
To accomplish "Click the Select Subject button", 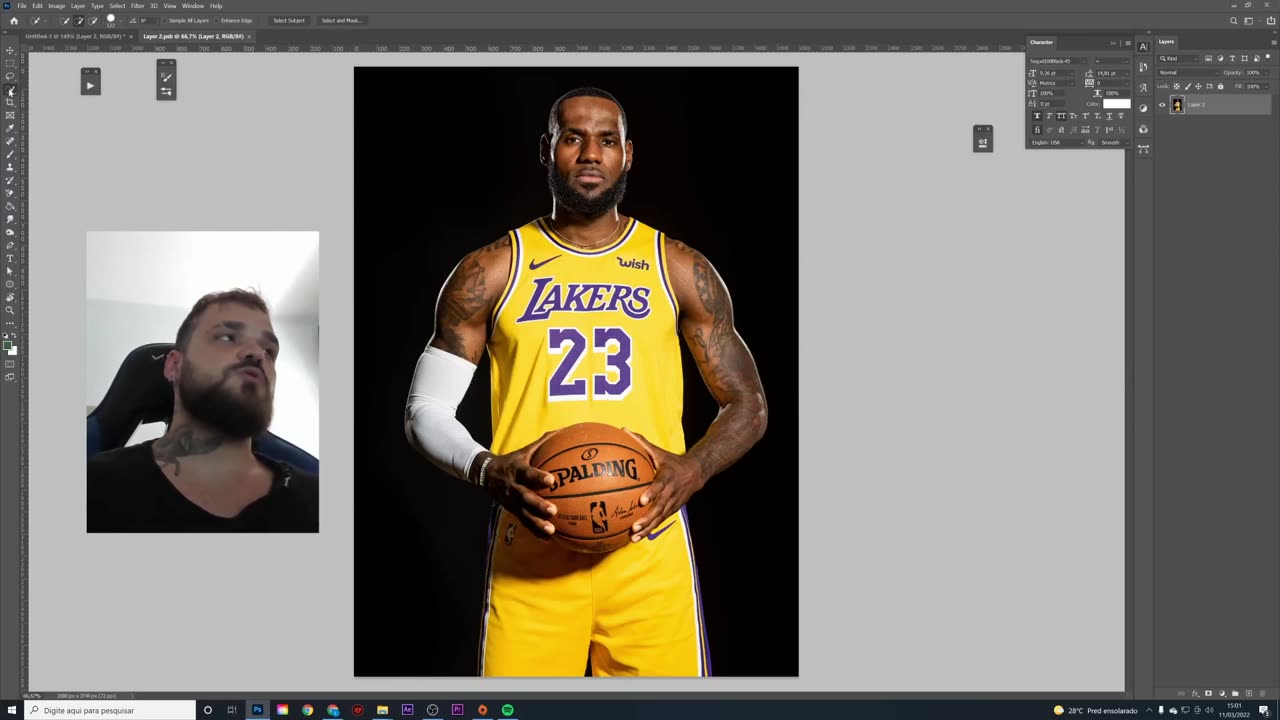I will click(x=289, y=20).
